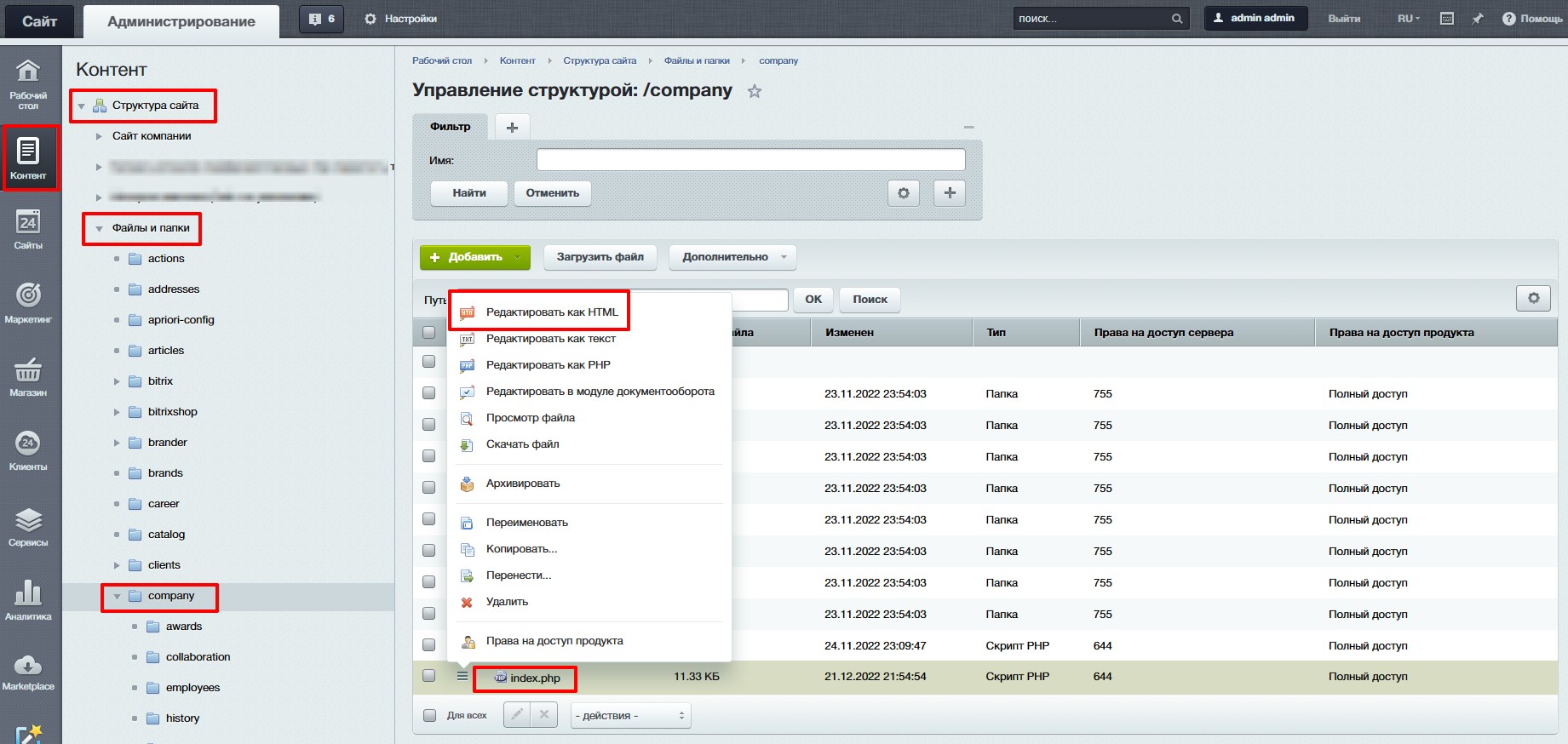Open the Дополнительно dropdown
The image size is (1568, 744).
click(732, 257)
